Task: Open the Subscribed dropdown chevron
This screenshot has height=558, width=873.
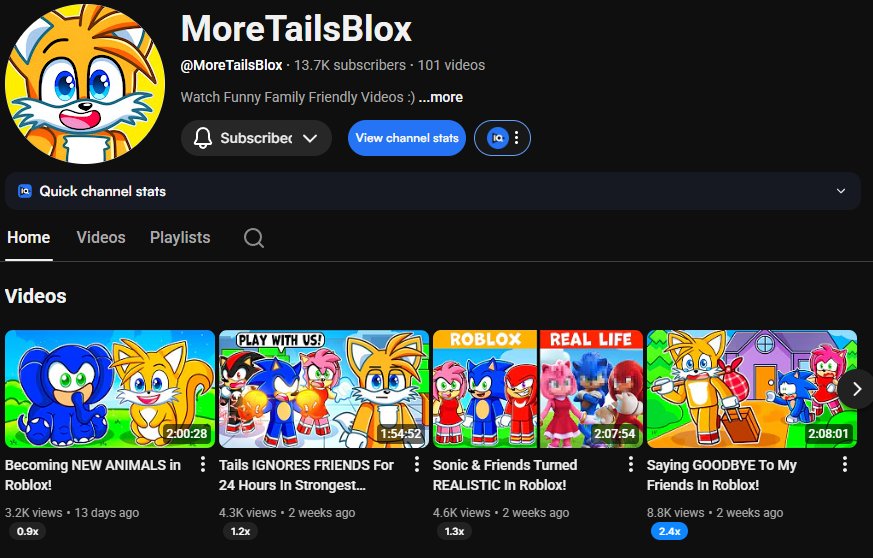Action: 310,138
